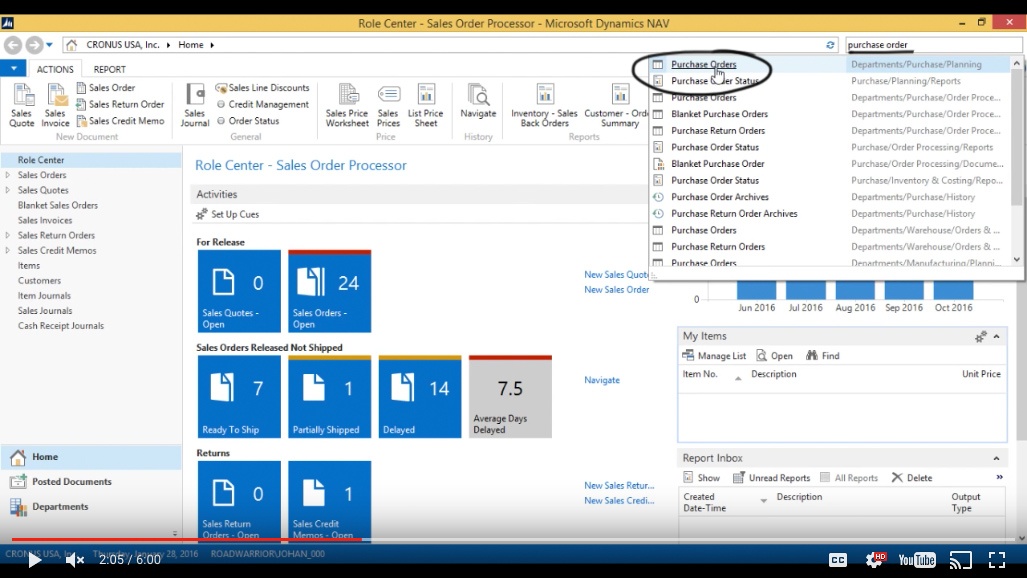Click the Navigate history icon in ribbon
Image resolution: width=1027 pixels, height=578 pixels.
(x=478, y=102)
